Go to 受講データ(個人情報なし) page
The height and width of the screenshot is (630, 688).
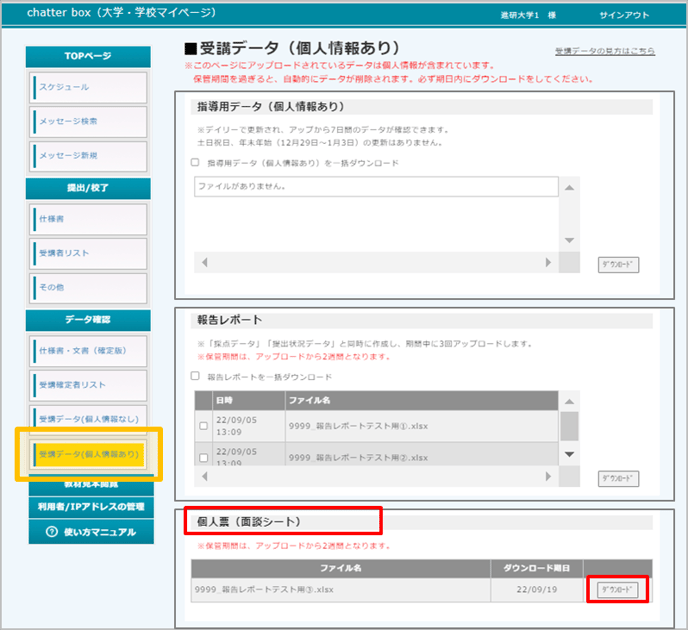click(89, 418)
